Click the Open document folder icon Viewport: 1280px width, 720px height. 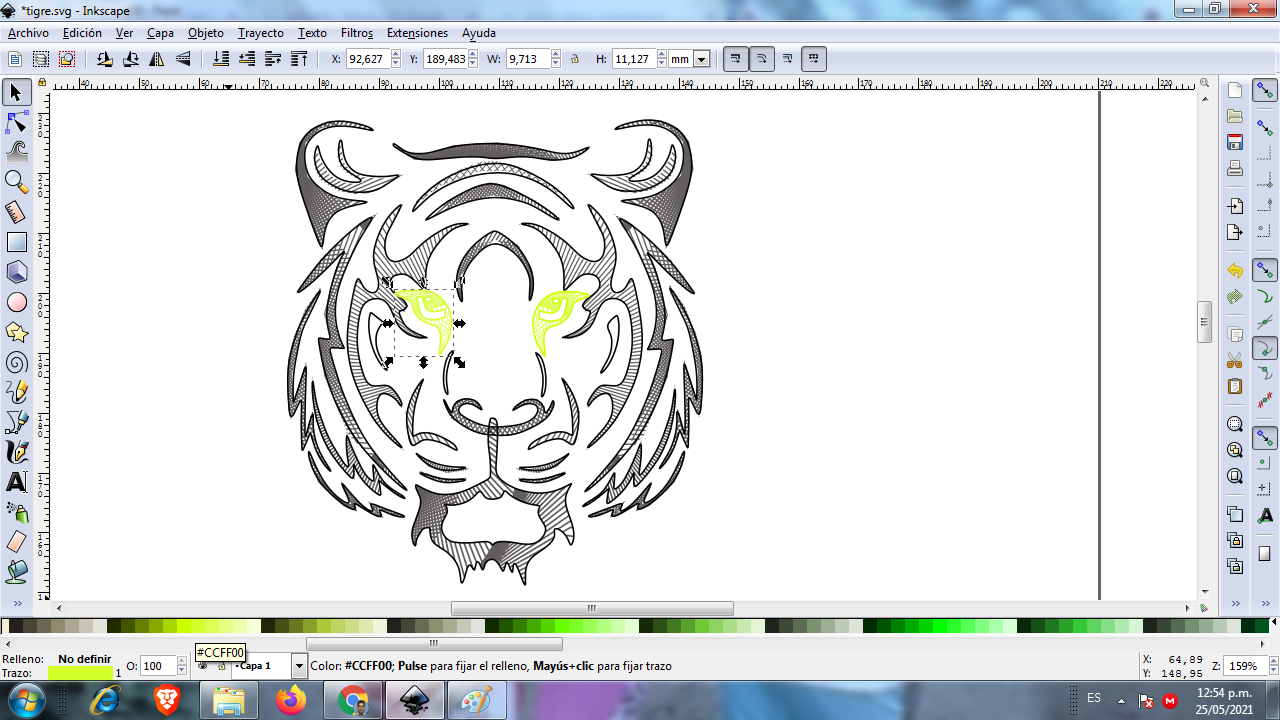pyautogui.click(x=1235, y=116)
